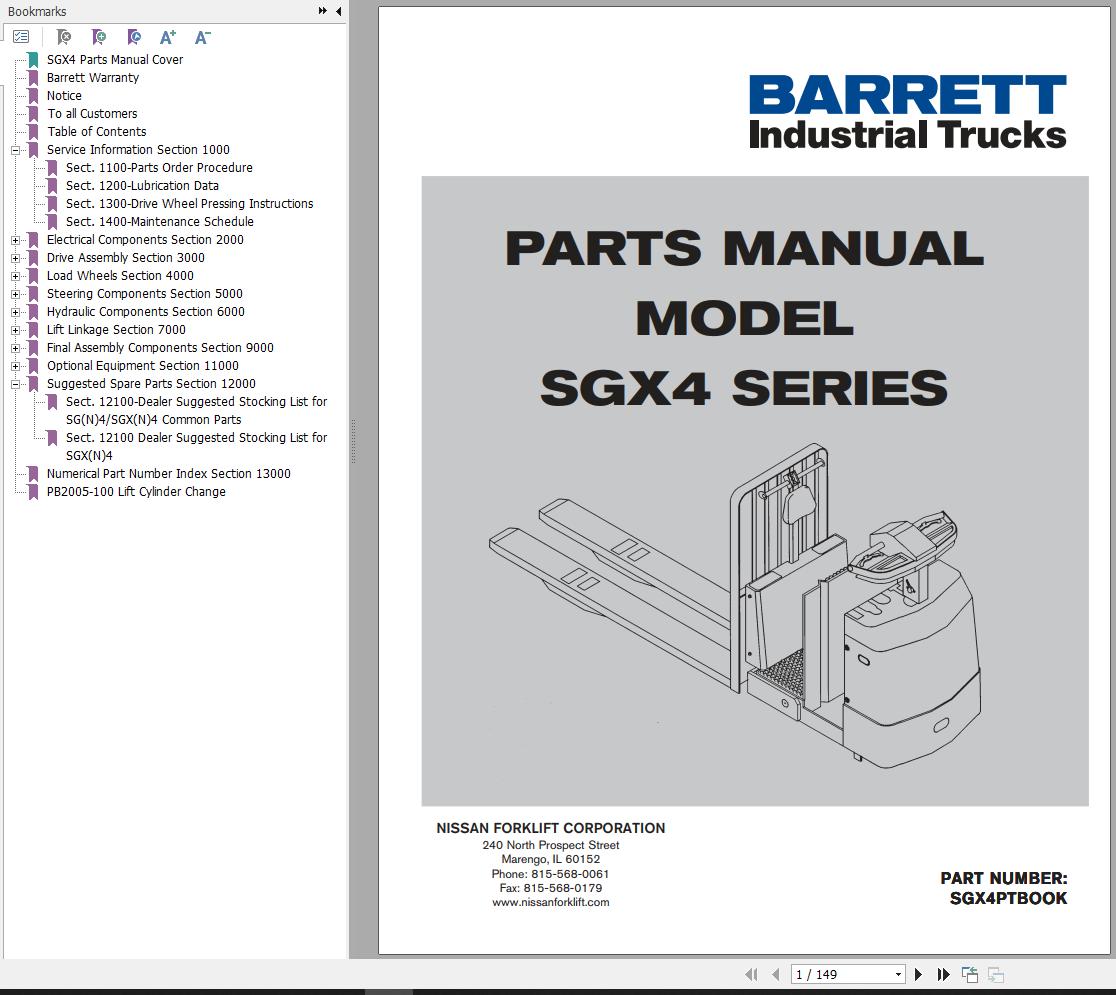Select Hydraulic Components Section 6000 bookmark
The width and height of the screenshot is (1116, 995).
point(145,312)
